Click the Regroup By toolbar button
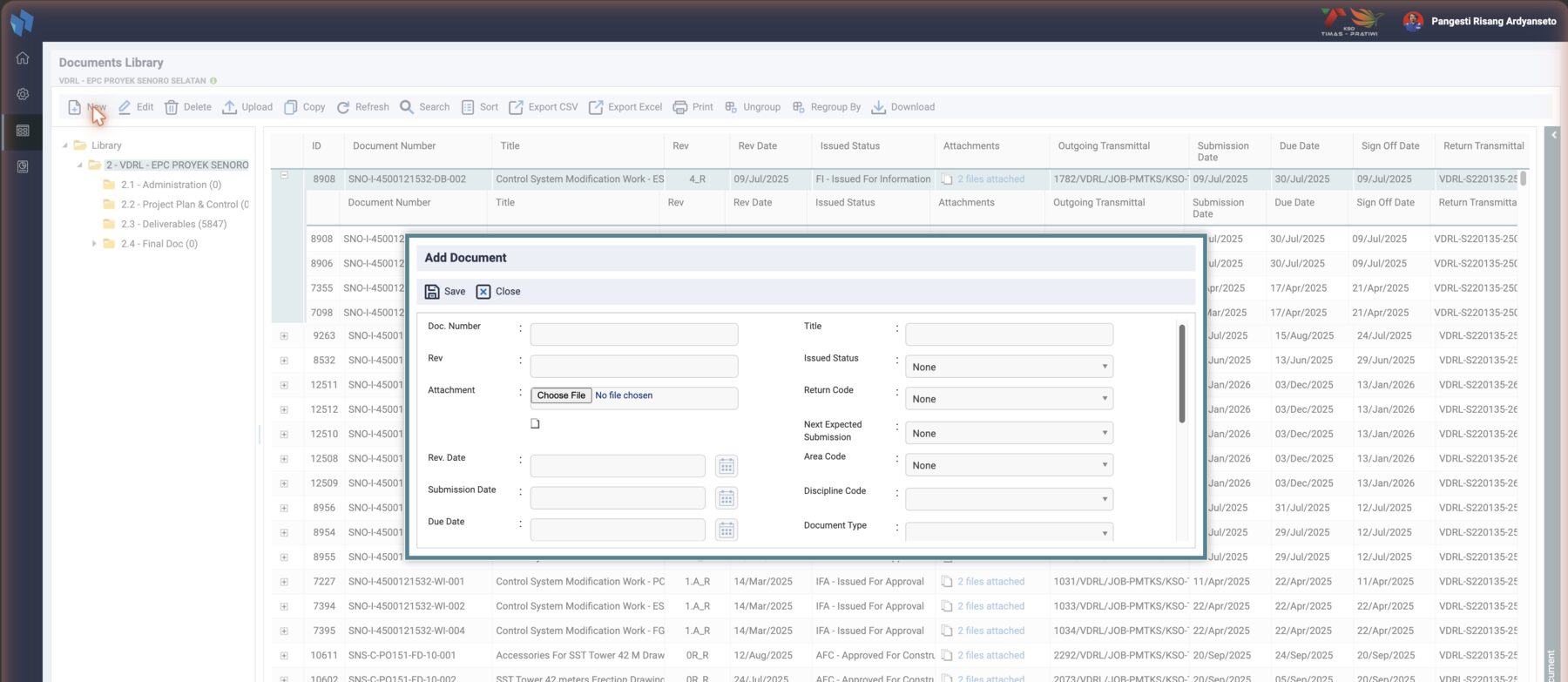This screenshot has height=682, width=1568. (x=826, y=107)
